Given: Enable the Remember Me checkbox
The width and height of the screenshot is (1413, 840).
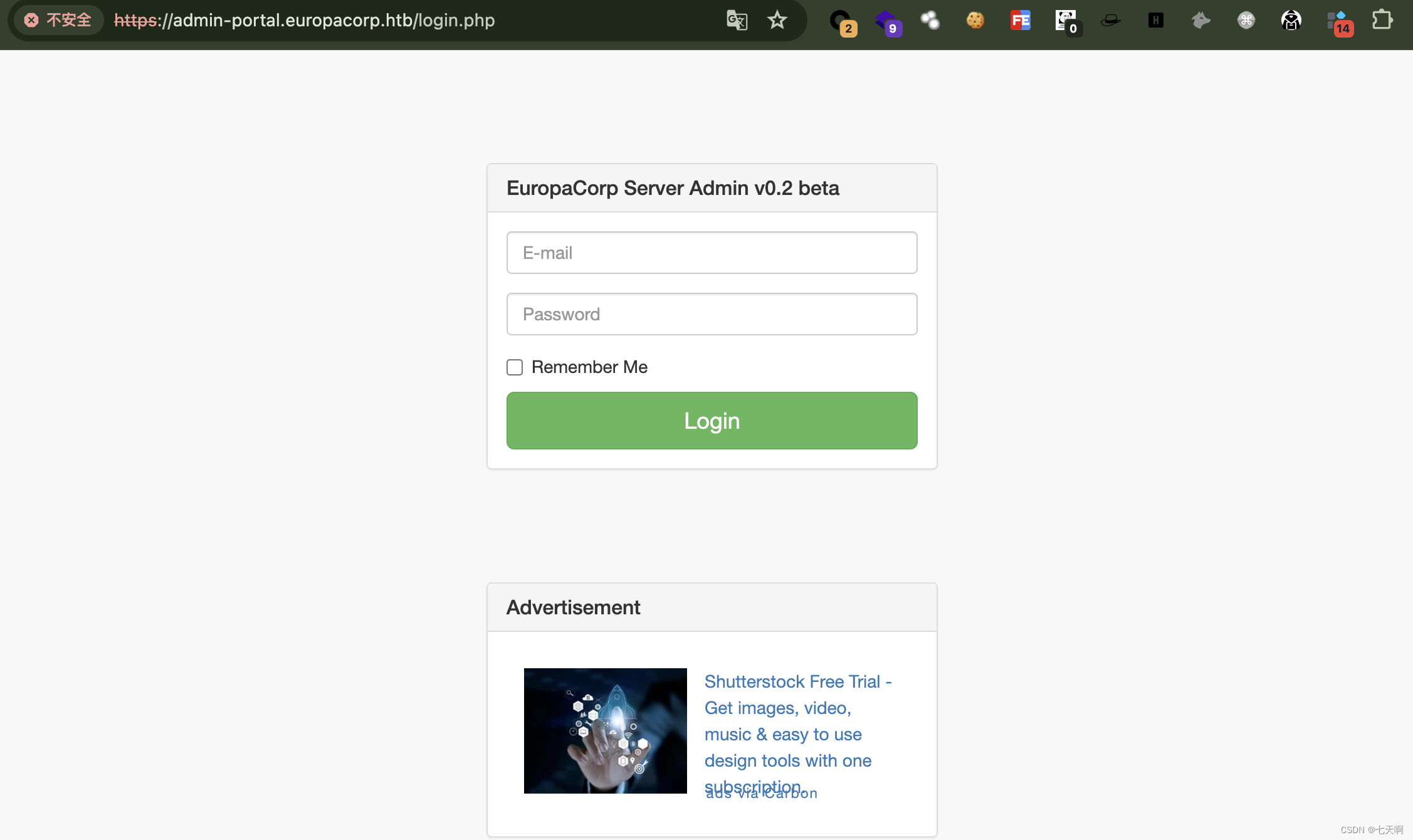Looking at the screenshot, I should tap(515, 367).
